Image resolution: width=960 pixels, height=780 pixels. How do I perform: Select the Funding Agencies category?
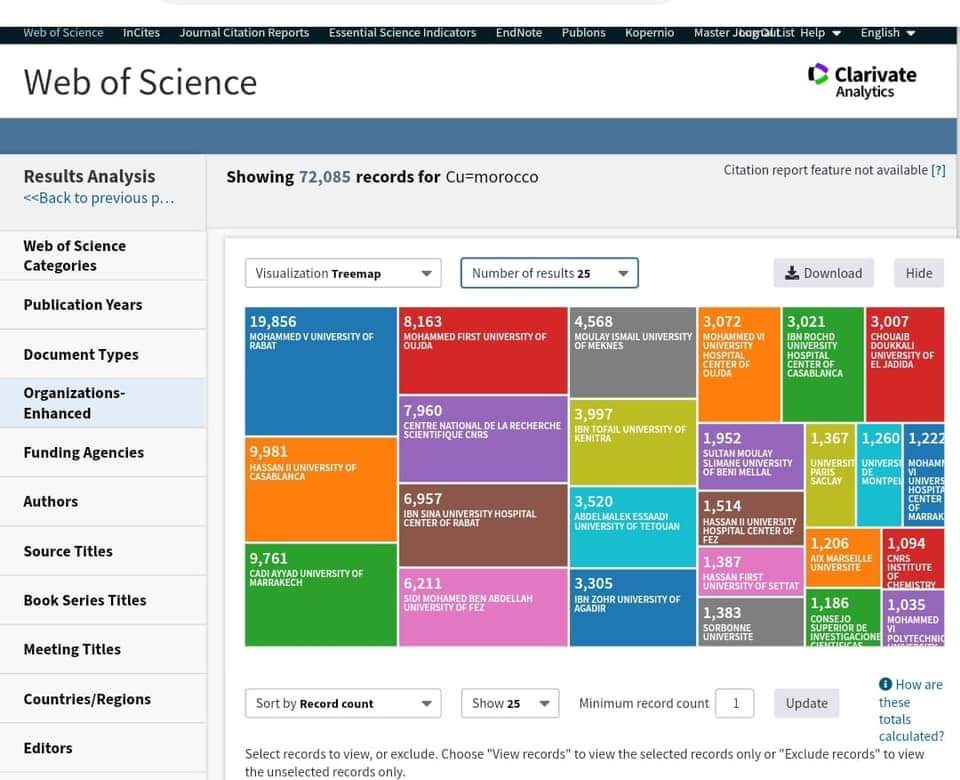coord(84,452)
